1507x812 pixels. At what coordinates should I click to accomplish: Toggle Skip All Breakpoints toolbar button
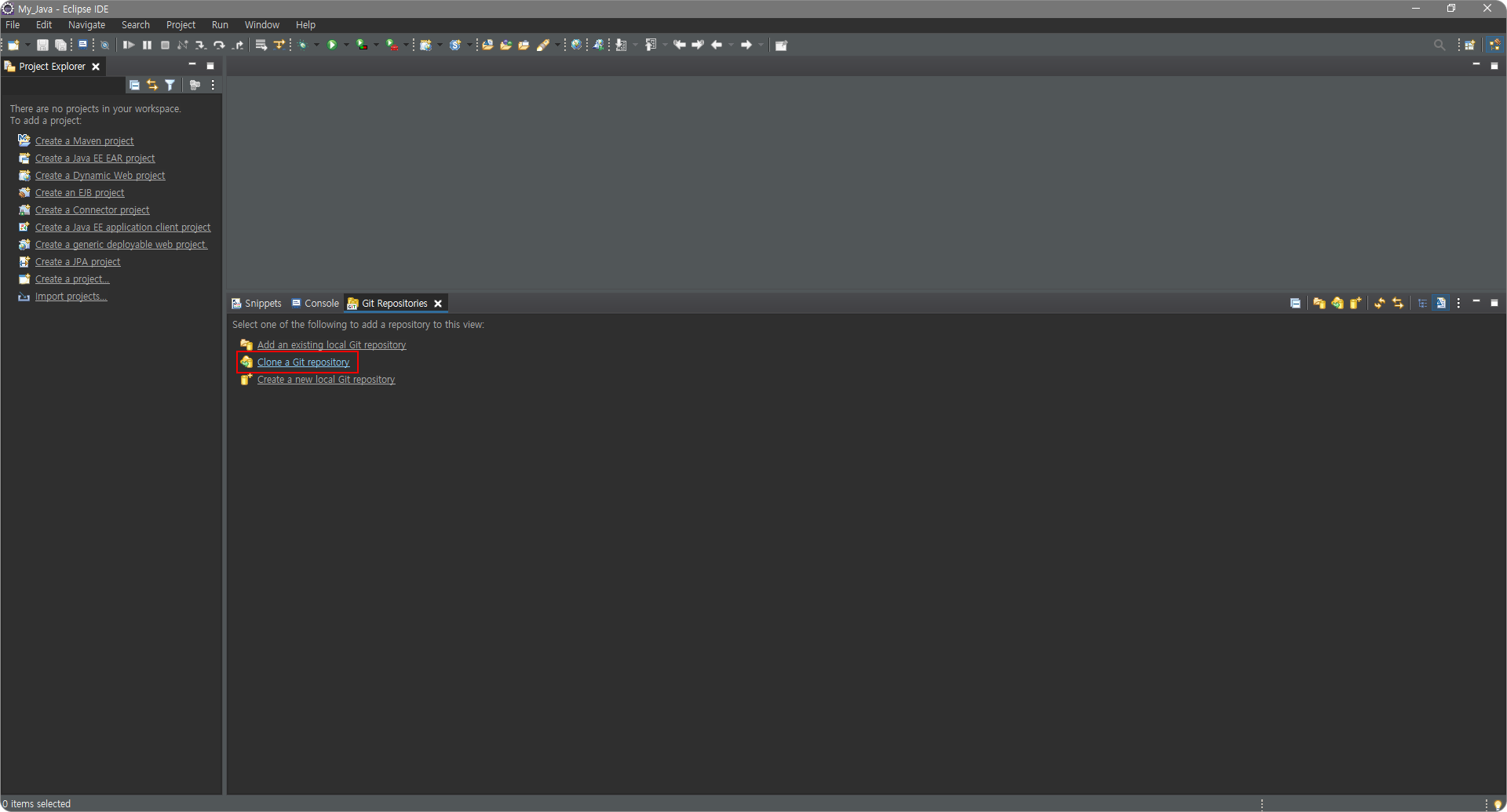coord(104,45)
